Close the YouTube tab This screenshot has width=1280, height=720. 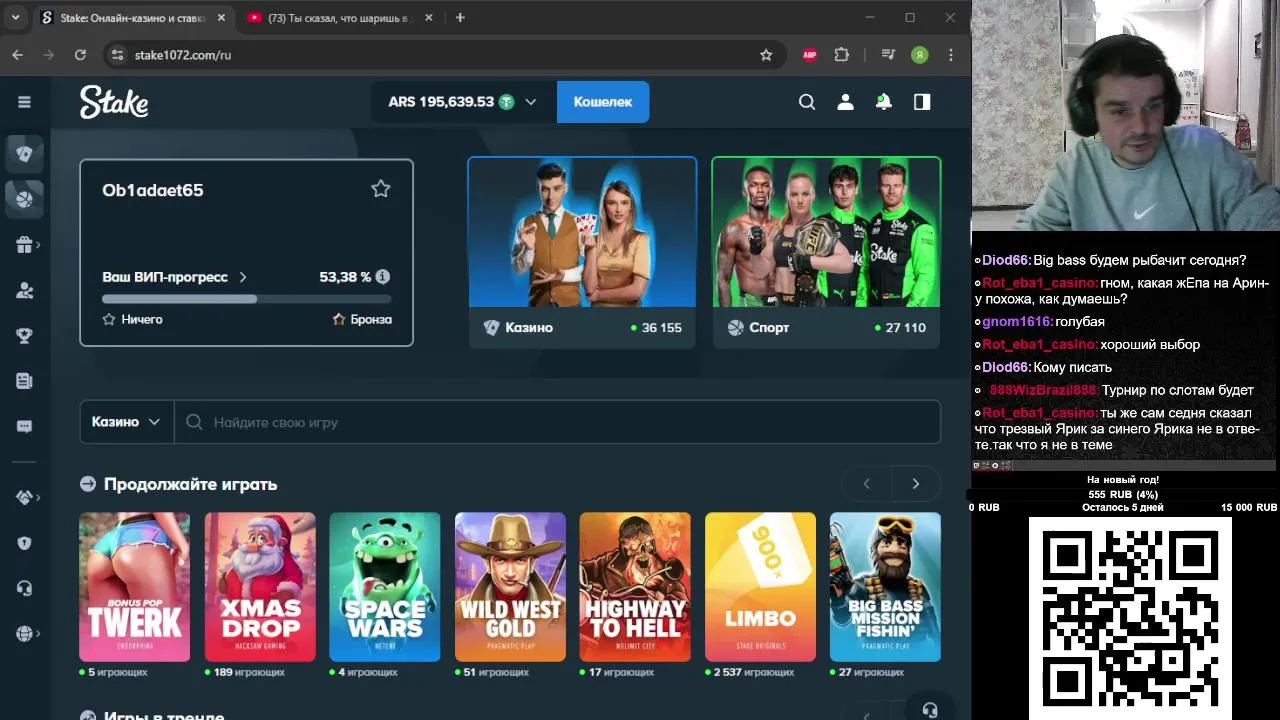click(x=429, y=18)
